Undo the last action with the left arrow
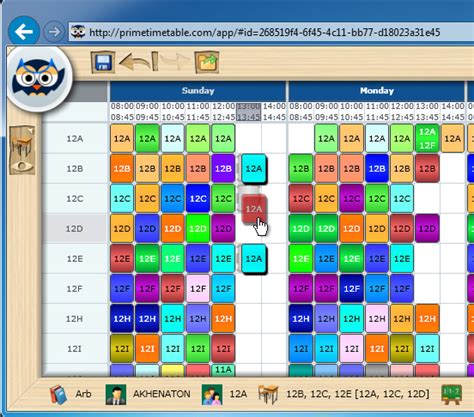This screenshot has height=417, width=474. pos(135,62)
